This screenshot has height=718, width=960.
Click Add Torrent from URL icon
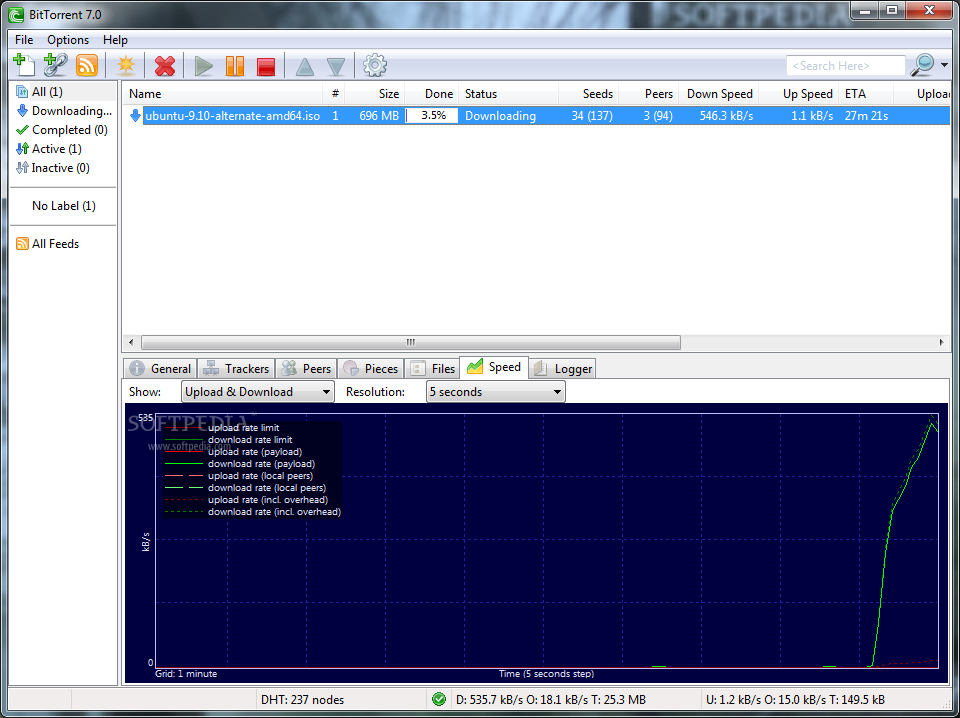pyautogui.click(x=55, y=65)
